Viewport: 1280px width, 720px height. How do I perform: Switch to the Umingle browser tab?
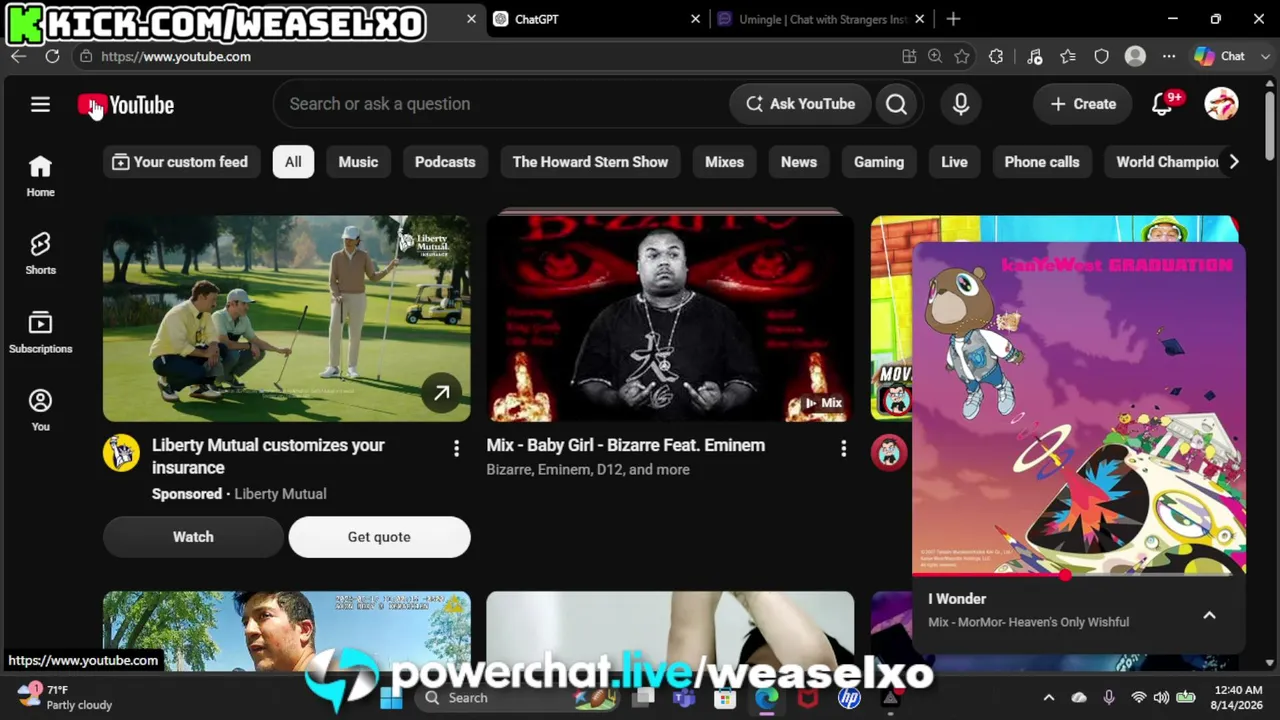tap(820, 19)
